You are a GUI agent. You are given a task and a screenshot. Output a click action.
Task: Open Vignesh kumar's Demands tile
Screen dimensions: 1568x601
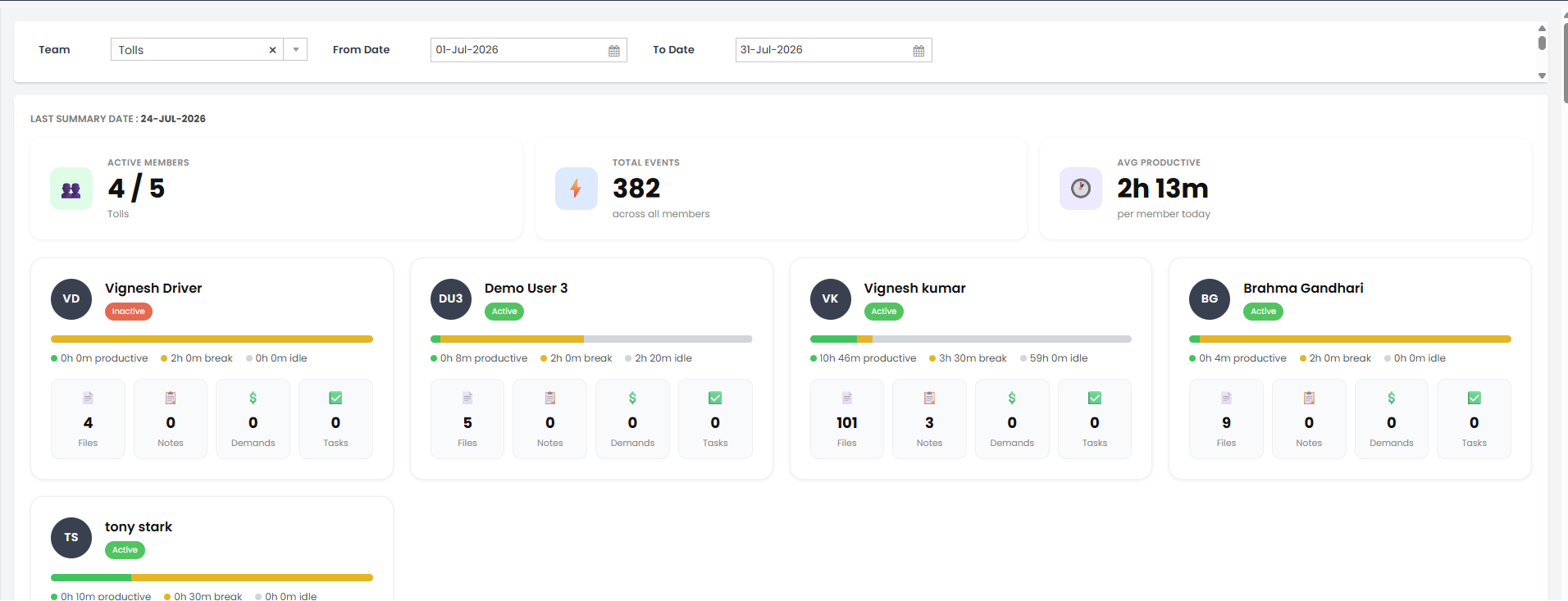[x=1012, y=419]
